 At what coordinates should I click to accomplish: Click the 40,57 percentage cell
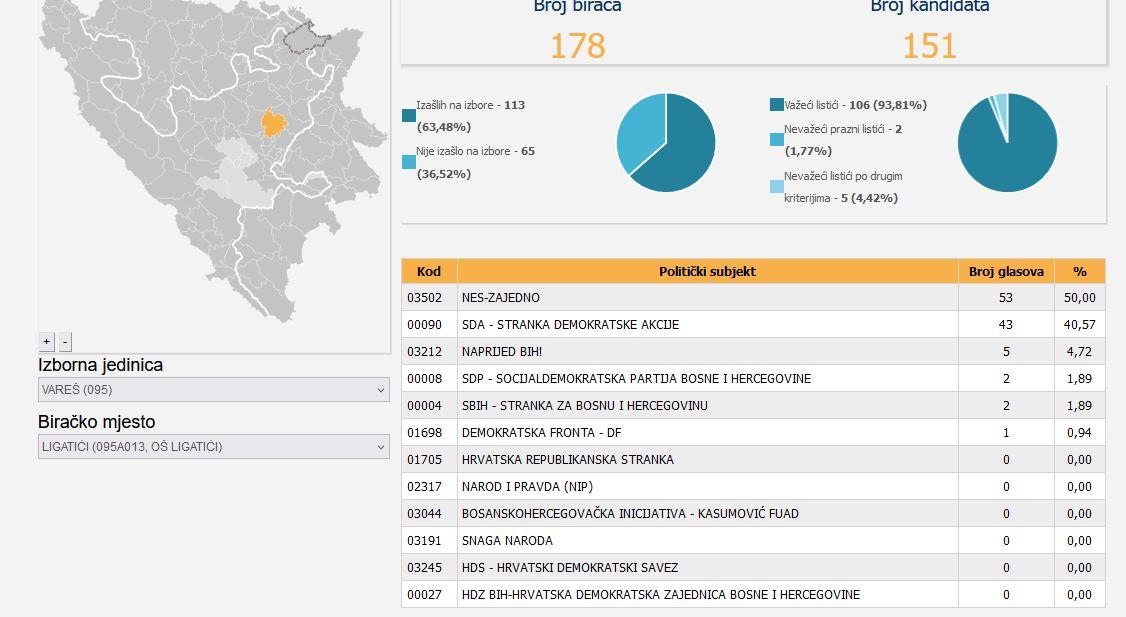click(1080, 325)
